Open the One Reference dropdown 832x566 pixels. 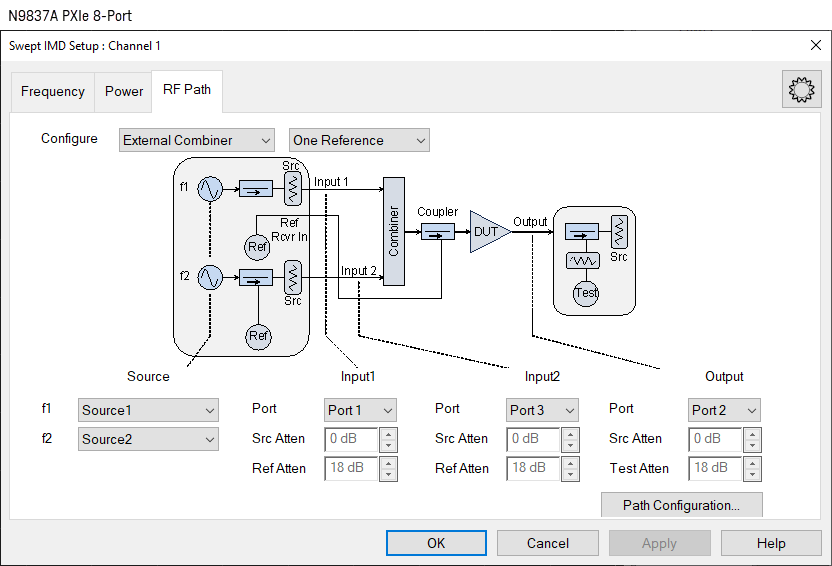point(358,140)
